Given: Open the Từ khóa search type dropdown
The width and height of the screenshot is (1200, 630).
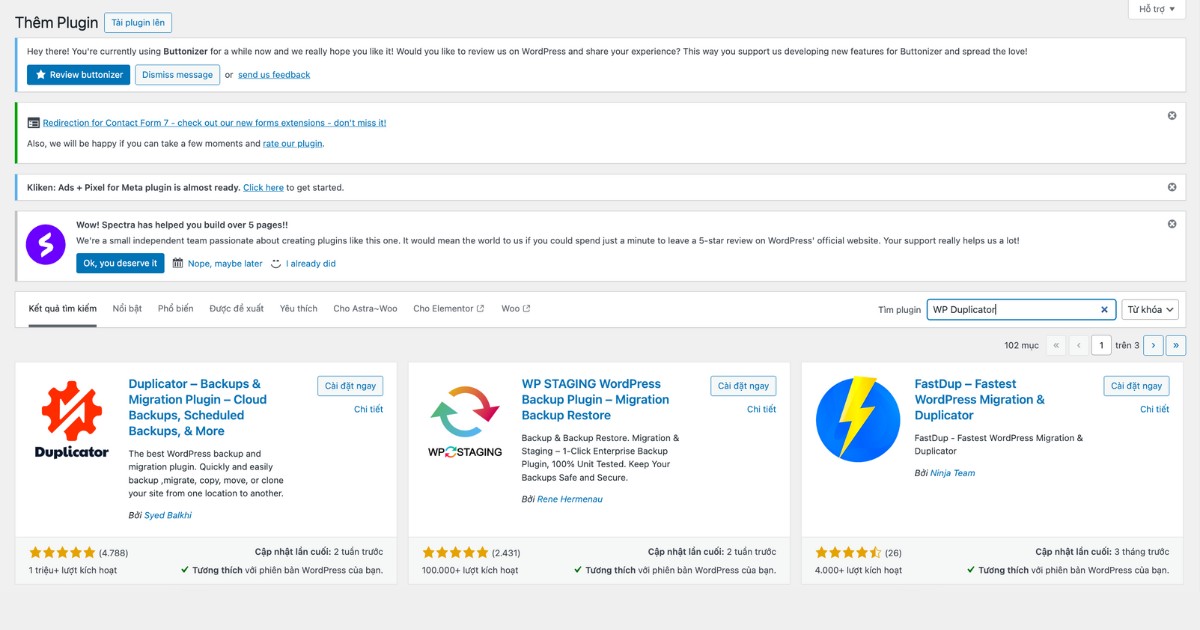Looking at the screenshot, I should (x=1150, y=310).
